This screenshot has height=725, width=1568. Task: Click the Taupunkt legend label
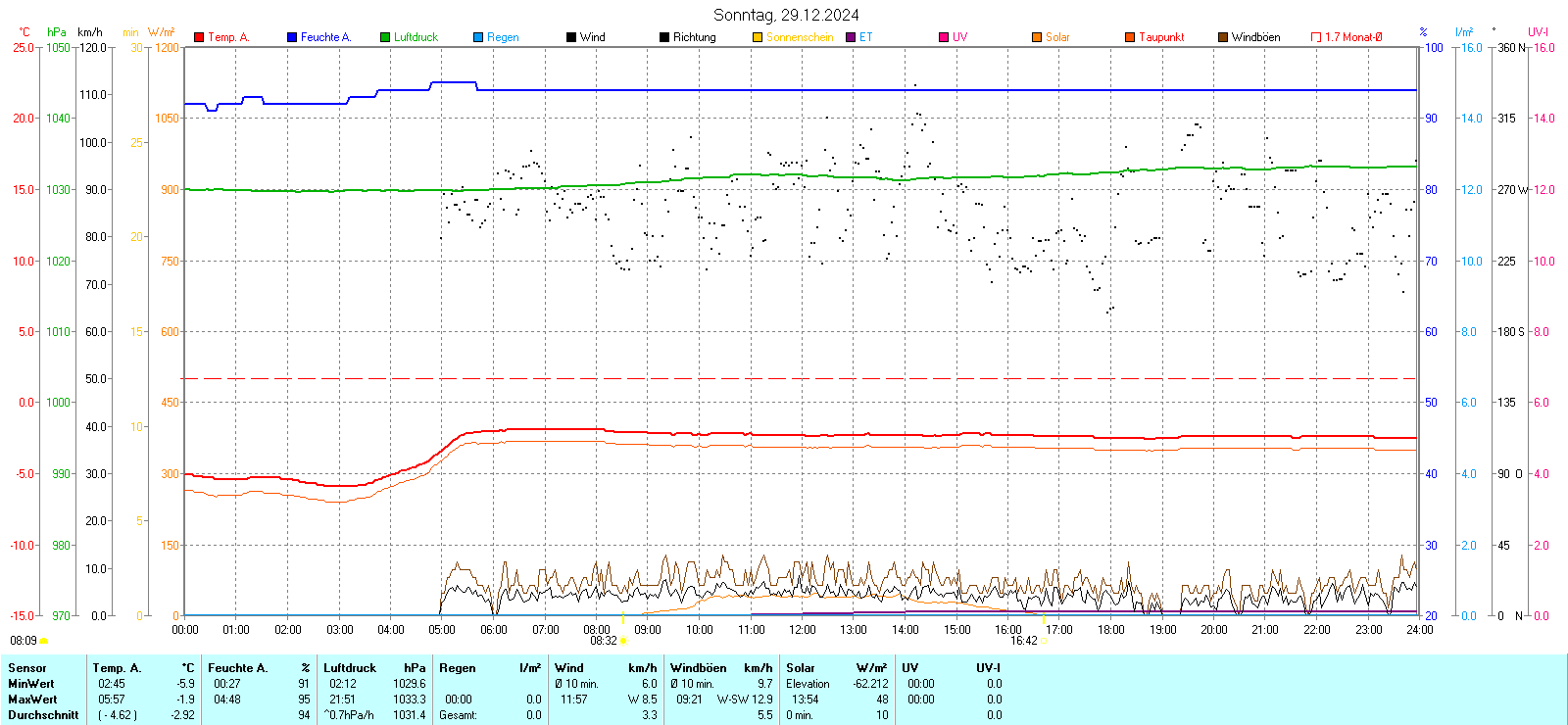1161,37
